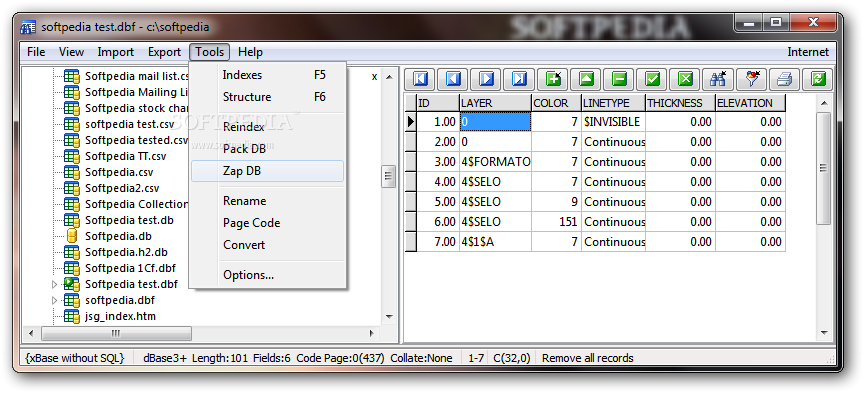Close the file tree panel with the x
The height and width of the screenshot is (393, 864).
pyautogui.click(x=374, y=77)
